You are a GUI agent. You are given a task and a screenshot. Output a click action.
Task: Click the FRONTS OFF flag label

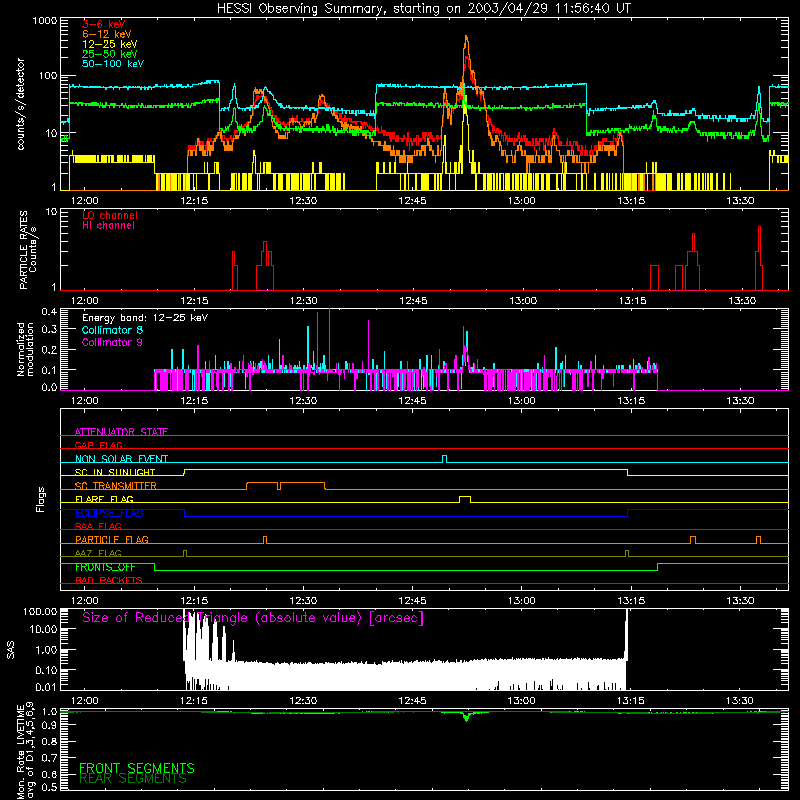pyautogui.click(x=105, y=567)
